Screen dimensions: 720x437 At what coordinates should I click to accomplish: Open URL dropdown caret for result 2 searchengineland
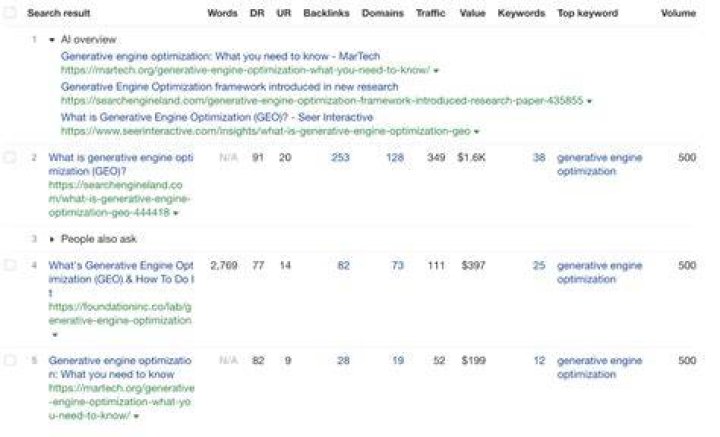click(x=176, y=213)
